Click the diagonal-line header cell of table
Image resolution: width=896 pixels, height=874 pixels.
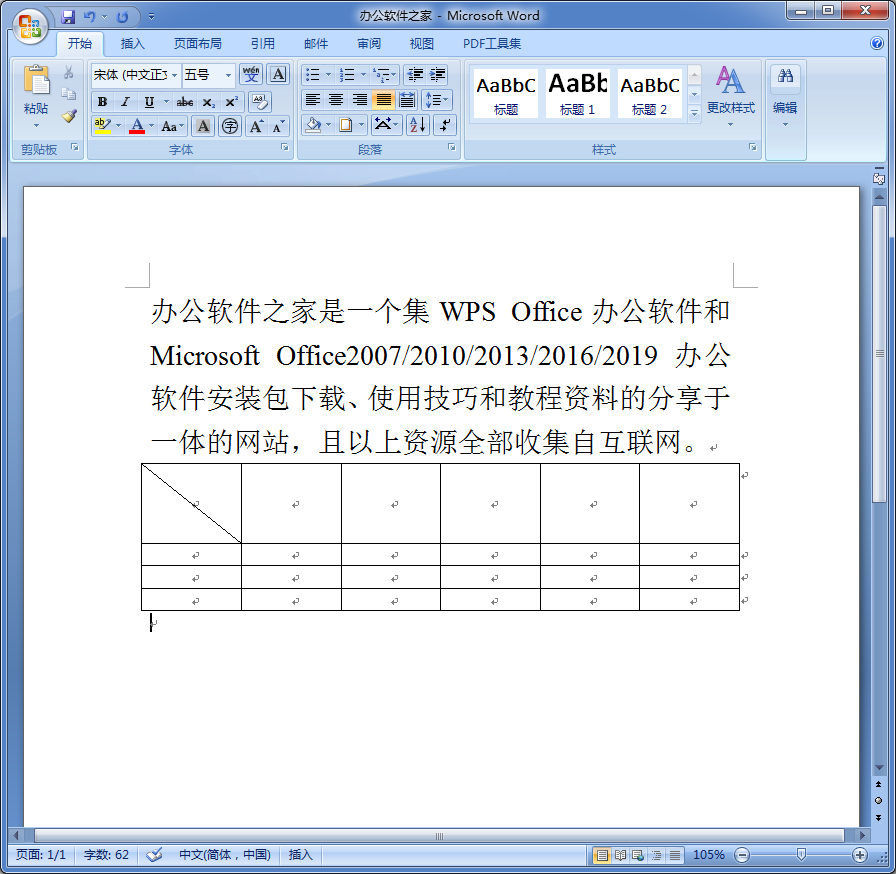coord(191,503)
